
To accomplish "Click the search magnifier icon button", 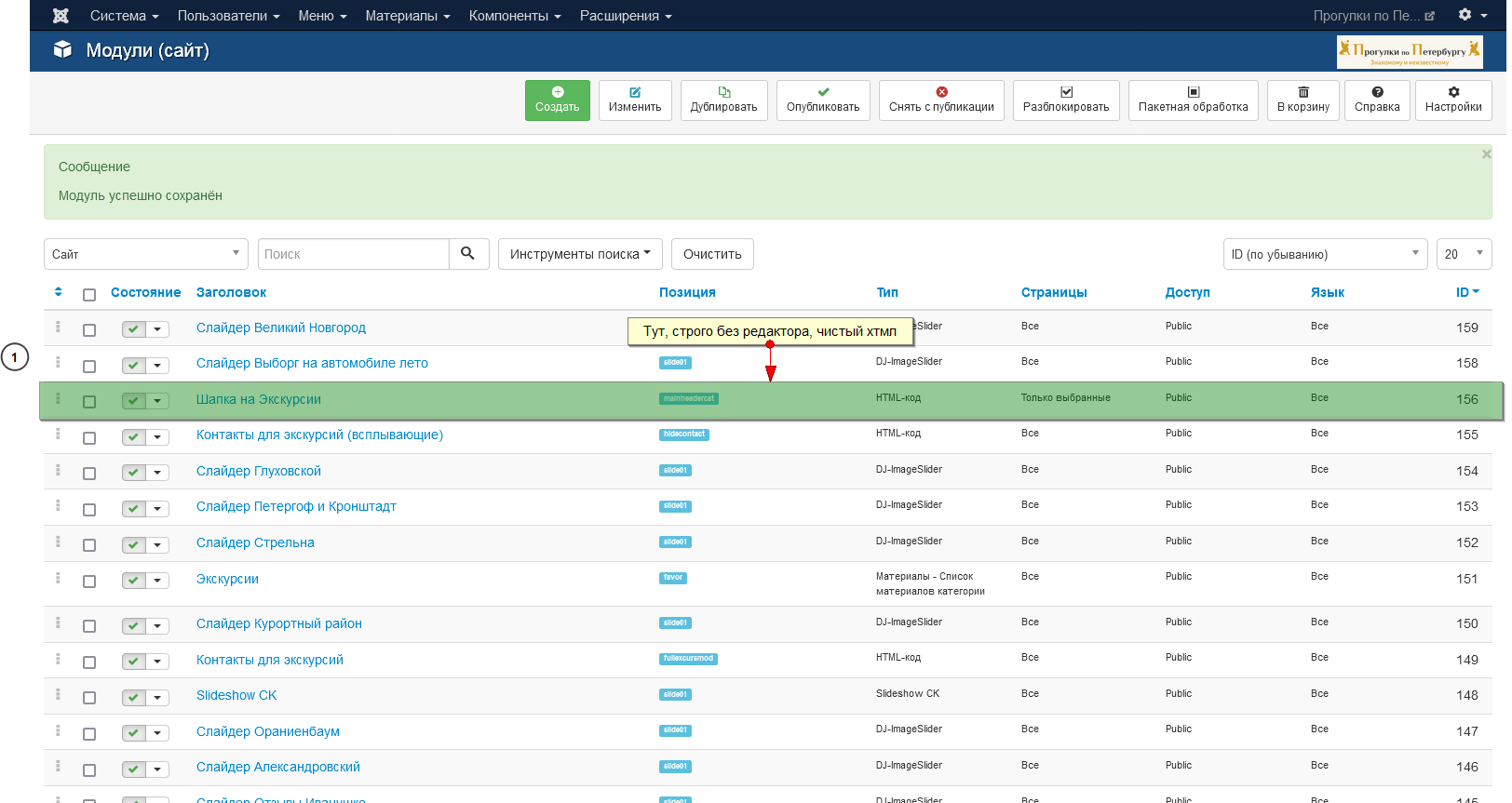I will [468, 254].
